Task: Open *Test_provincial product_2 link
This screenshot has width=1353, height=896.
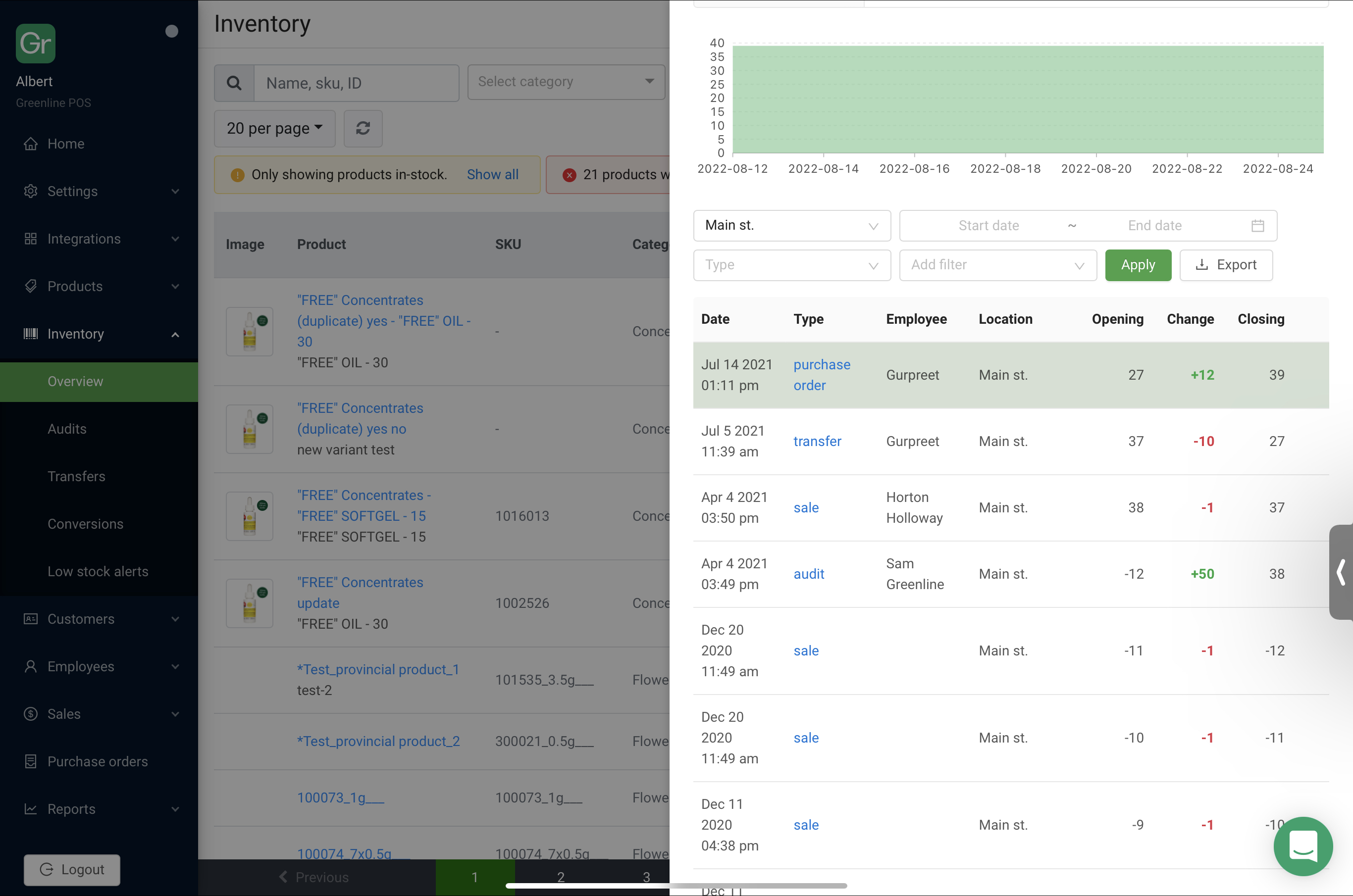Action: [378, 741]
